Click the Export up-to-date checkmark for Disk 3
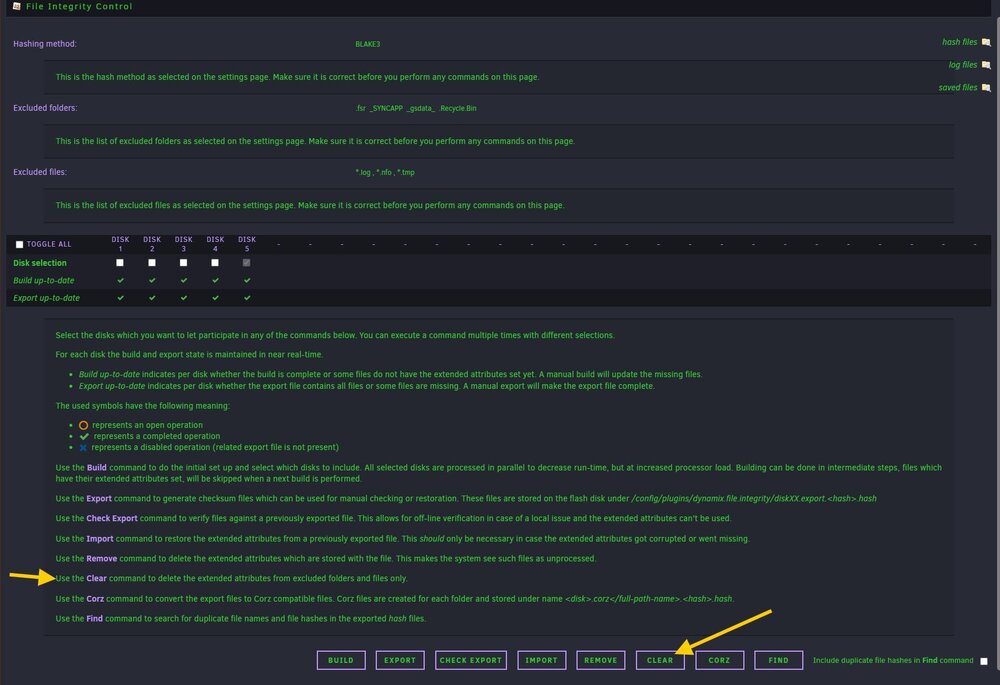The width and height of the screenshot is (1000, 685). [x=184, y=298]
